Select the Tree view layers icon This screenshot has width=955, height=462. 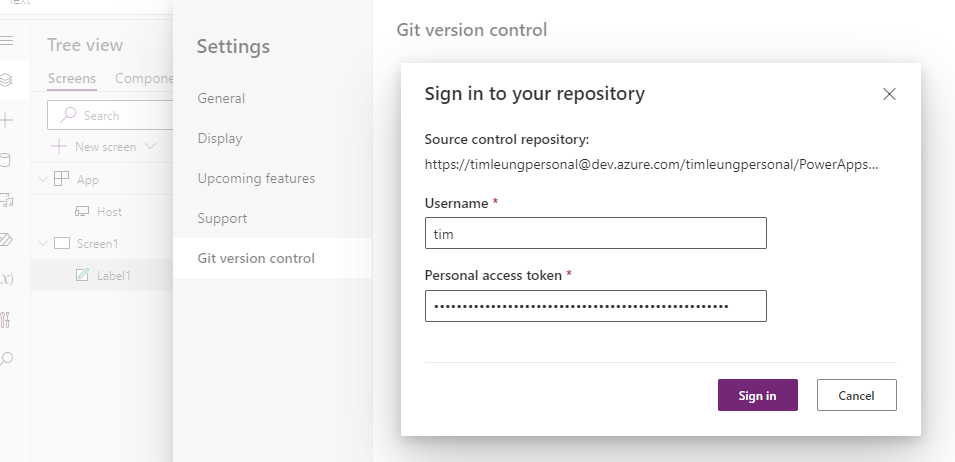point(6,80)
